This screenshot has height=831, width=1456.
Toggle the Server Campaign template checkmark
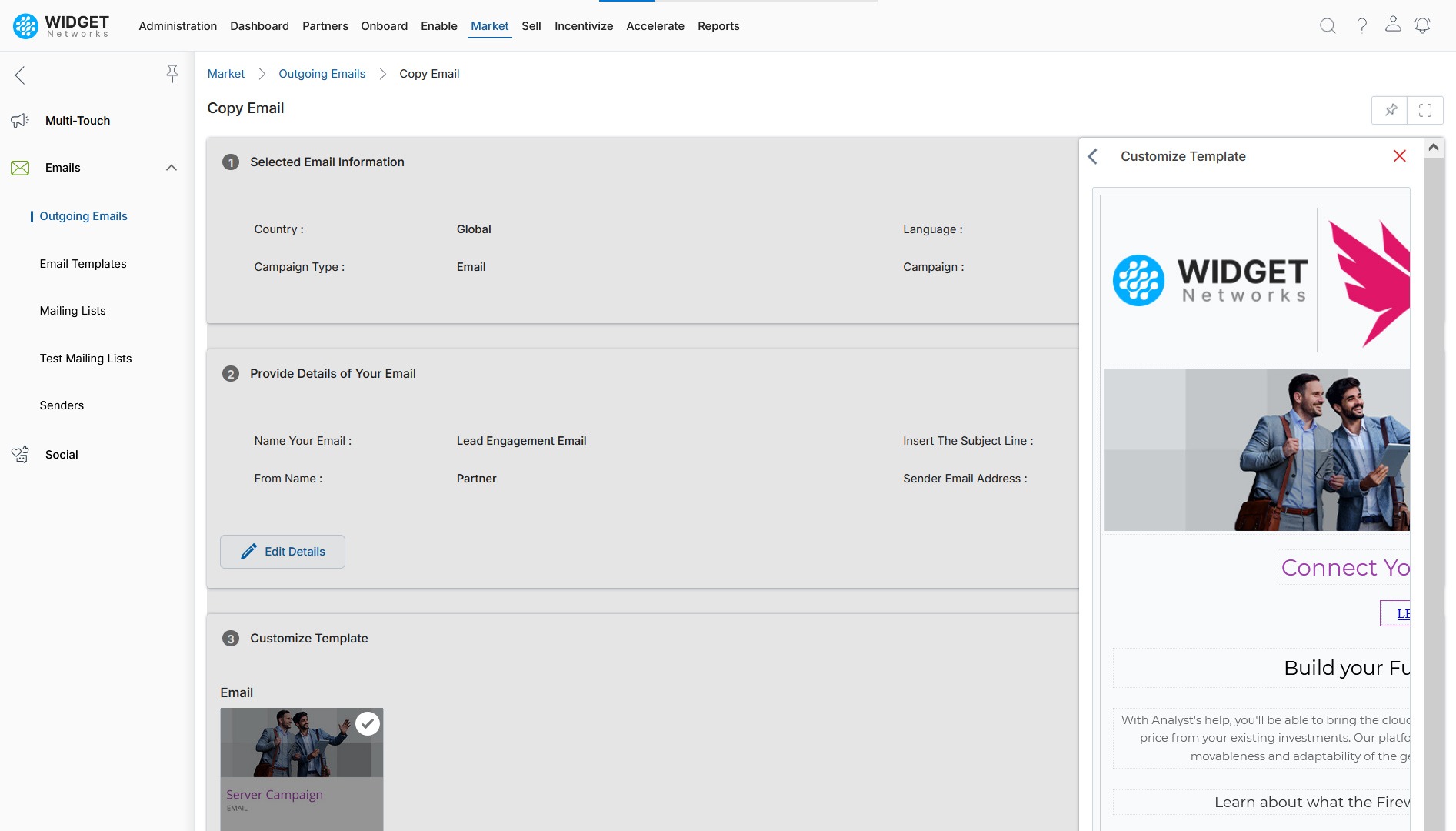pyautogui.click(x=368, y=723)
